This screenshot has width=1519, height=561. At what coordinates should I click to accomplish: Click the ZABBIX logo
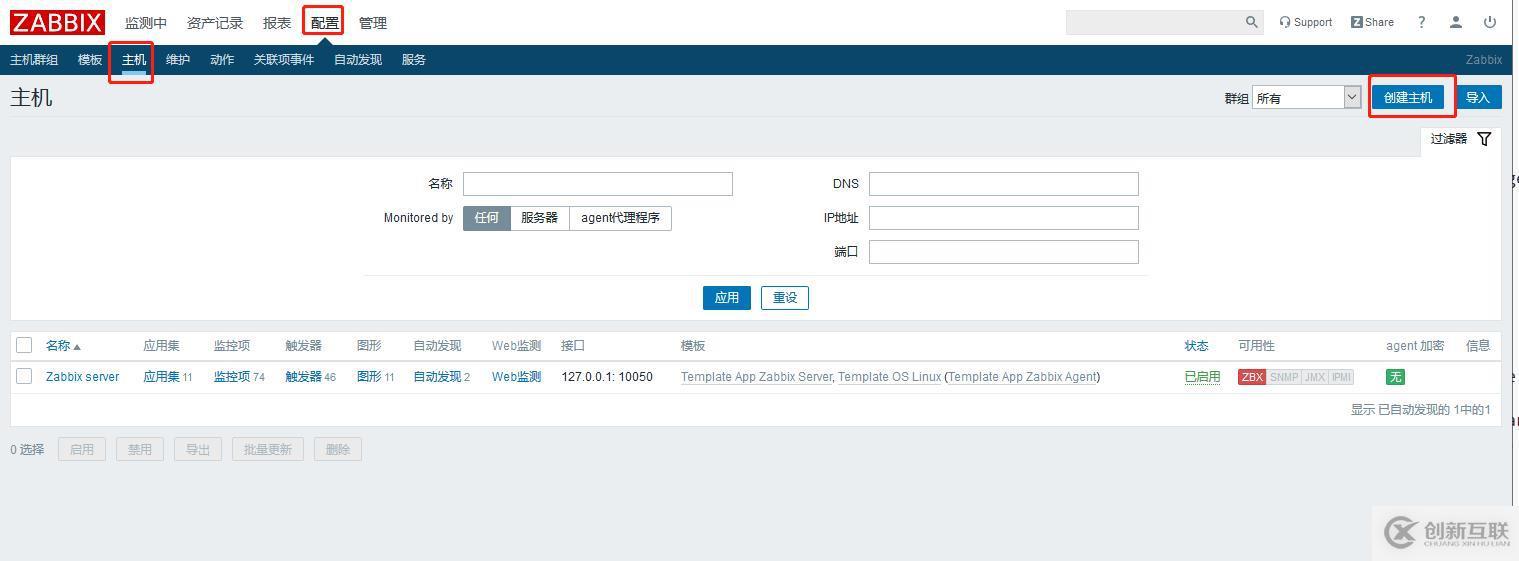pyautogui.click(x=57, y=22)
